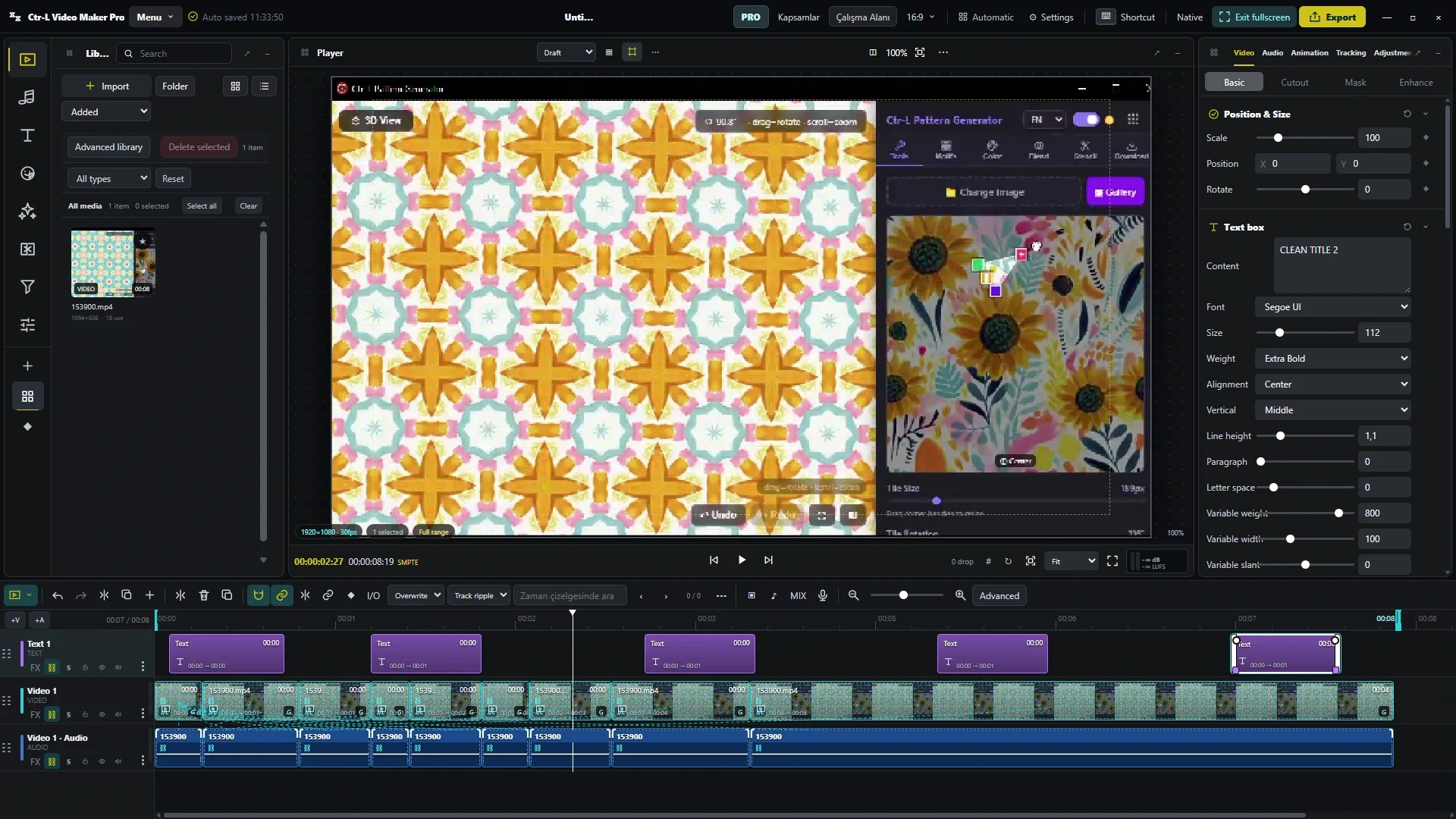The width and height of the screenshot is (1456, 819).
Task: Select the last Text clip on Text 1 track
Action: coord(1285,654)
